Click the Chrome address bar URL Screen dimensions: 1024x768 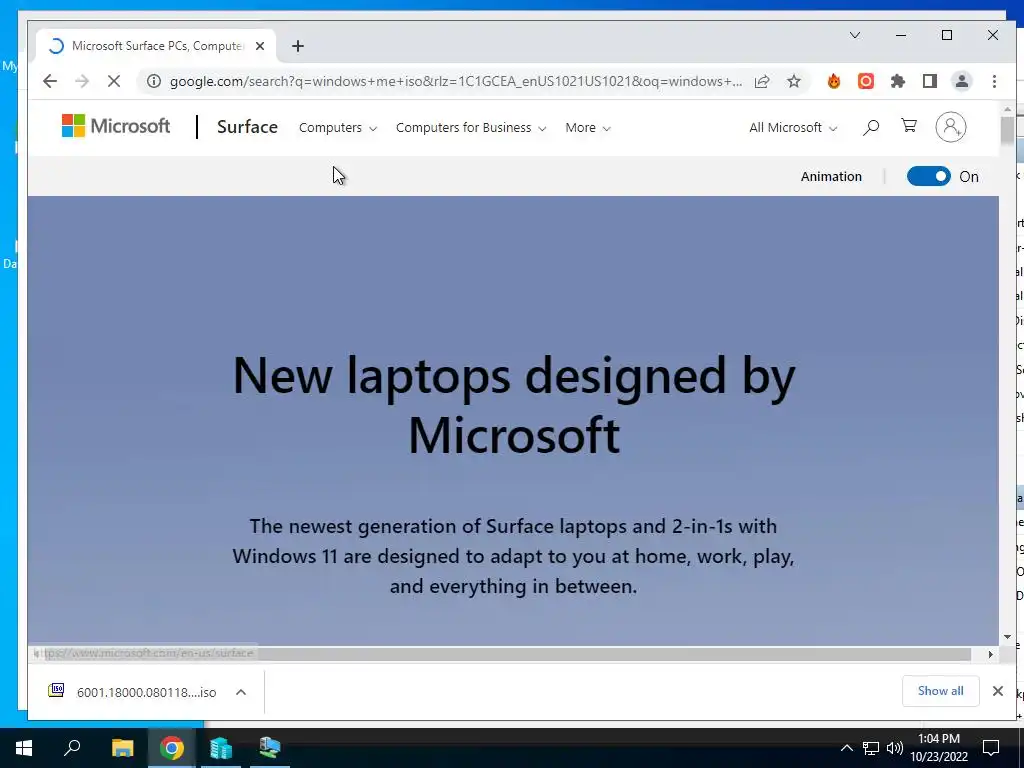click(x=455, y=81)
